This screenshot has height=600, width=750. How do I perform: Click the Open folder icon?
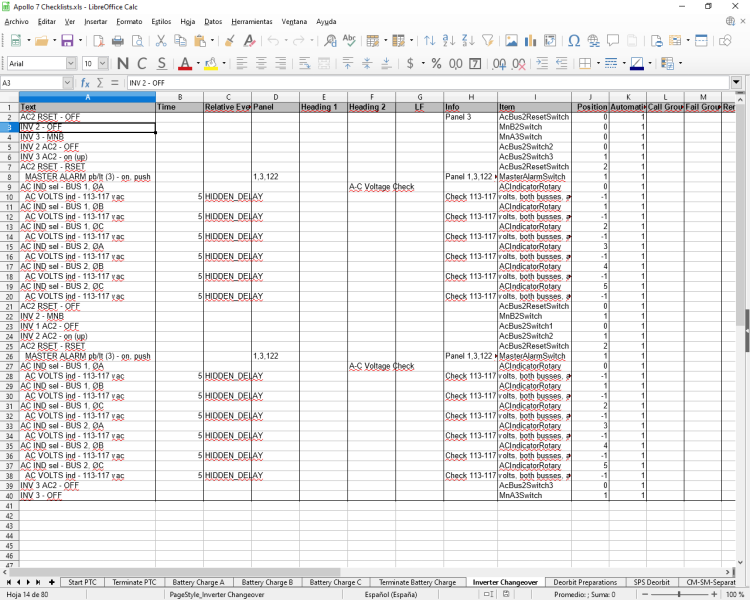(x=42, y=41)
